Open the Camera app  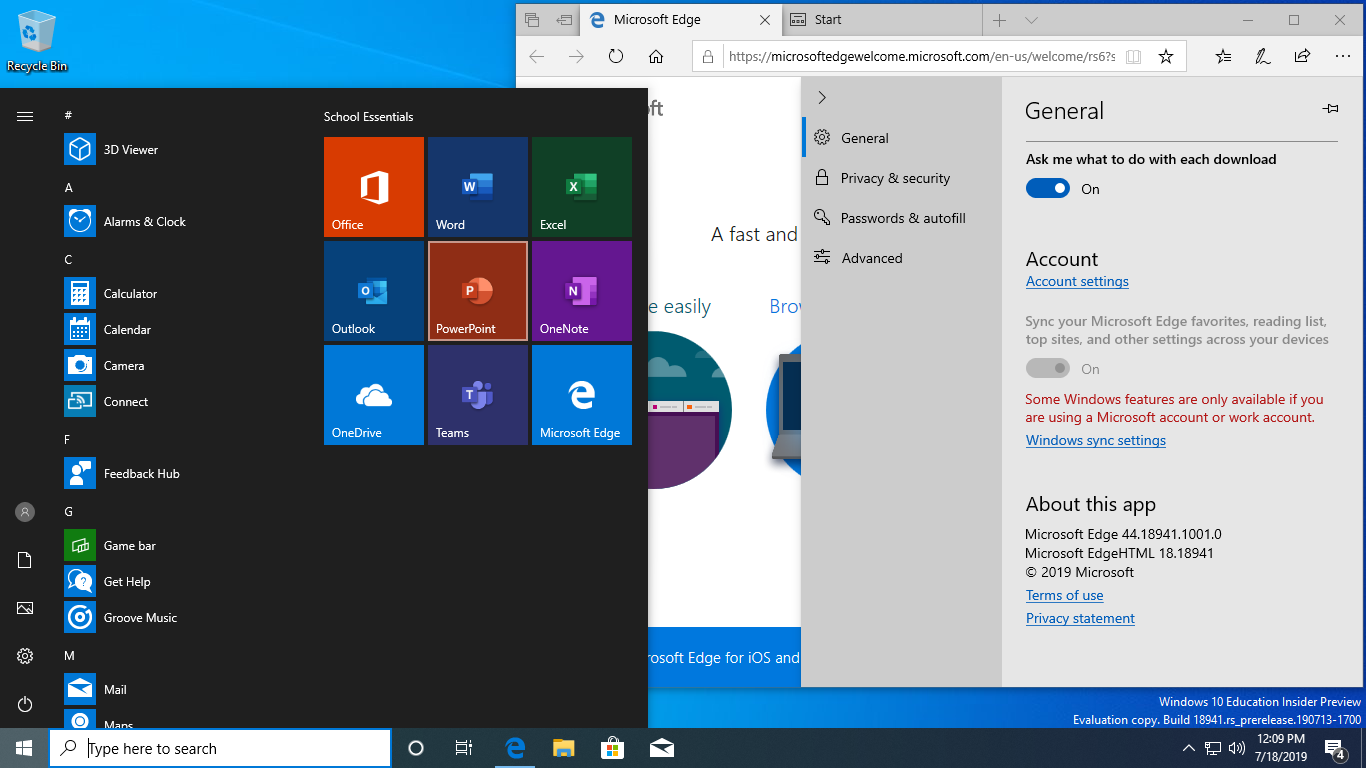point(180,366)
